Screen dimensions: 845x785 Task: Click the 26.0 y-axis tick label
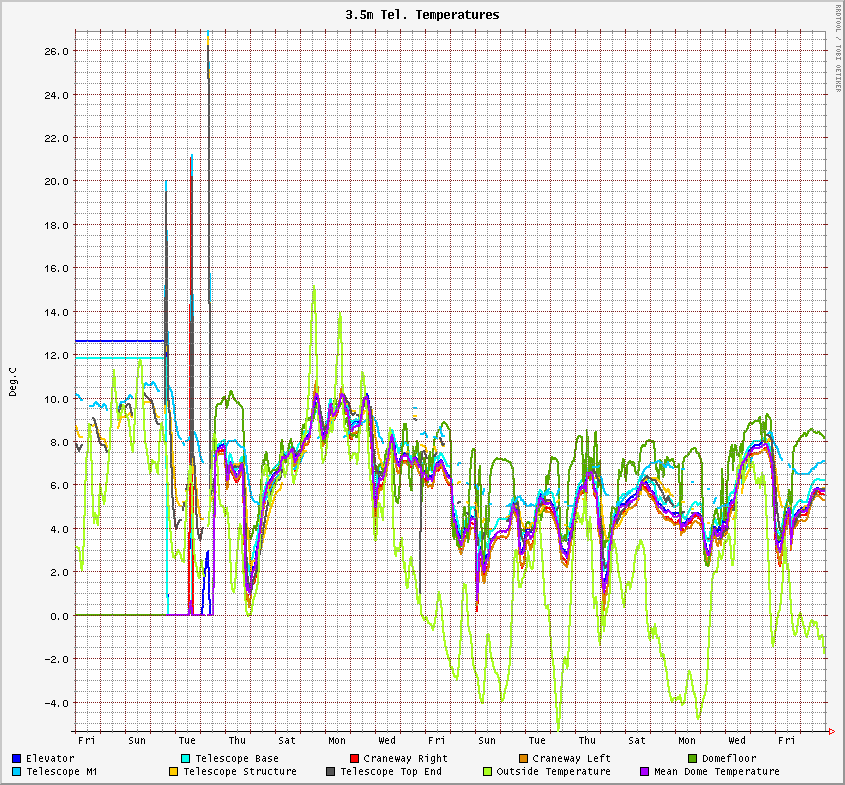[x=56, y=51]
